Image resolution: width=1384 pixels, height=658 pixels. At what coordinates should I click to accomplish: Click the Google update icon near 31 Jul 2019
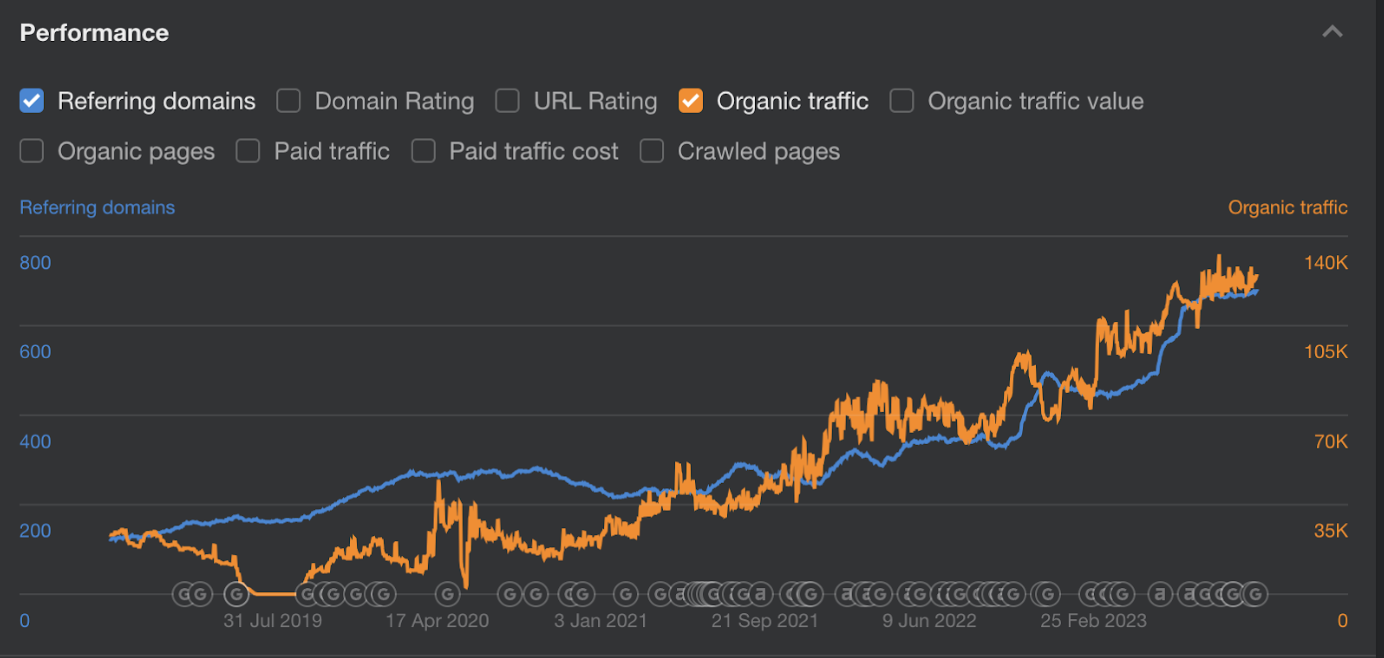[x=236, y=593]
